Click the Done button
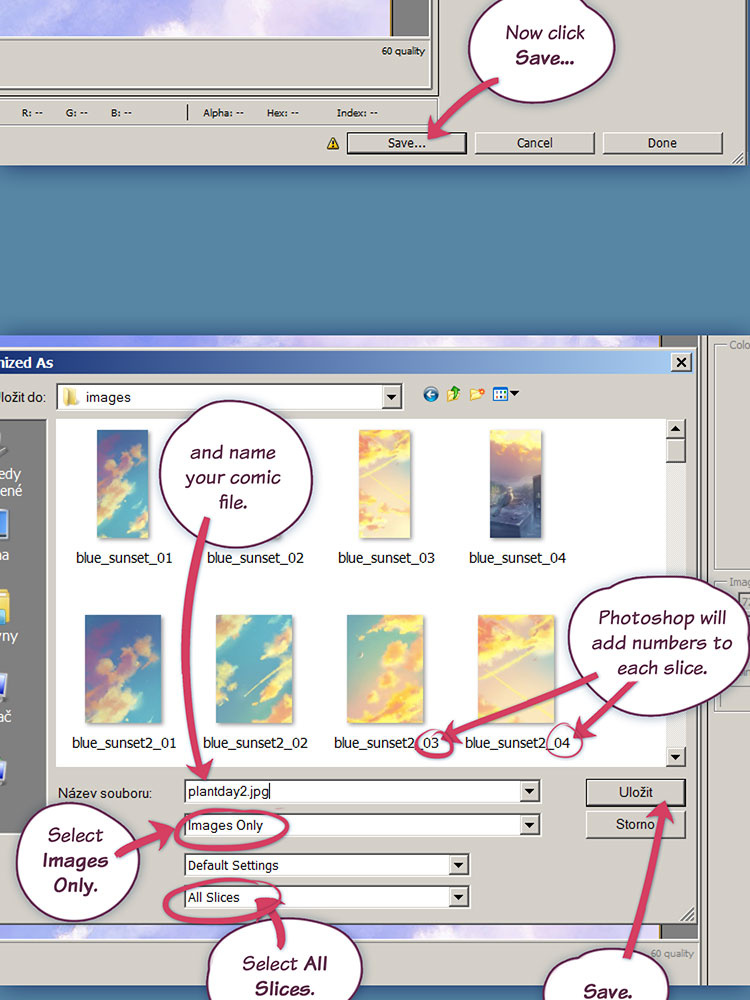 point(662,143)
